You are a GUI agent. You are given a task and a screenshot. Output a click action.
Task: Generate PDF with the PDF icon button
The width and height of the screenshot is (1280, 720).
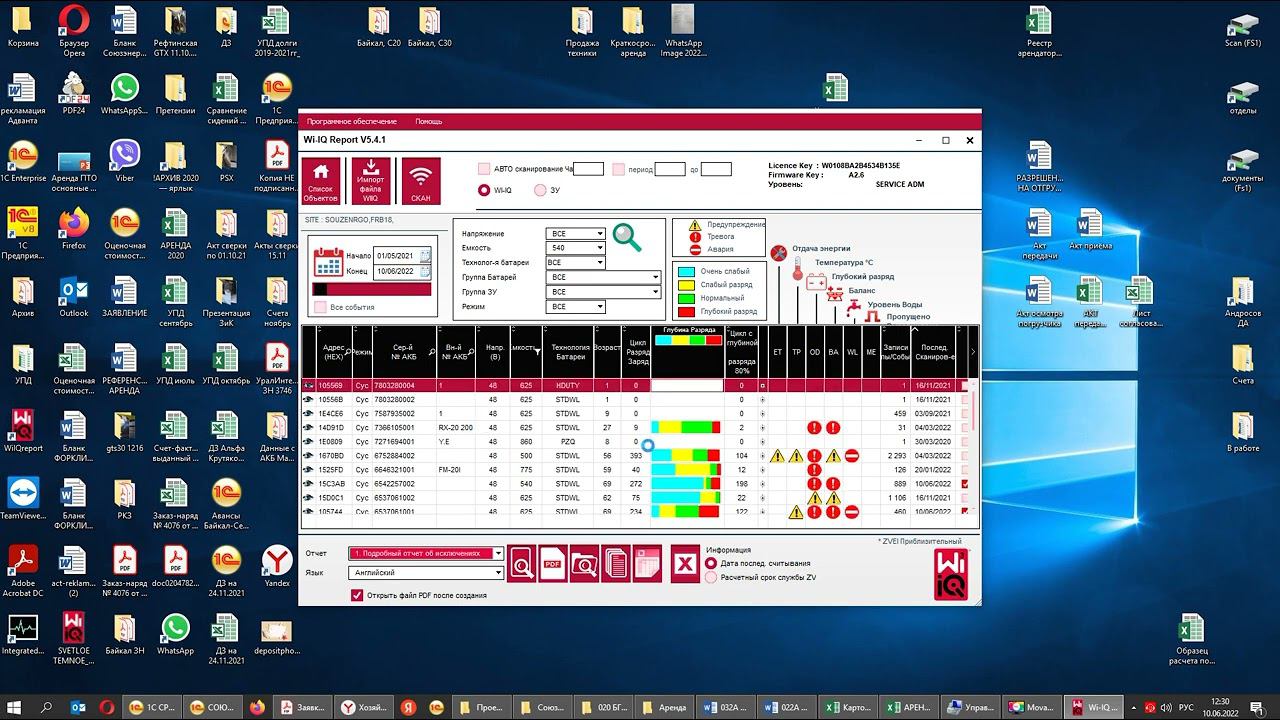click(553, 564)
